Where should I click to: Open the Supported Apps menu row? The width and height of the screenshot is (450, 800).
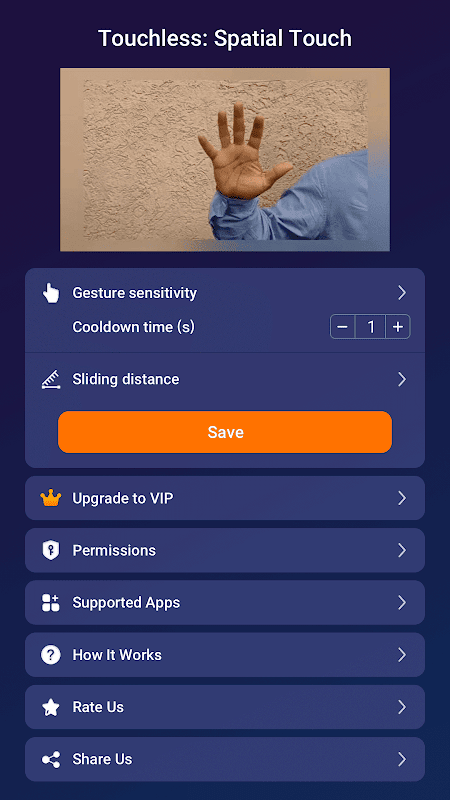point(225,603)
